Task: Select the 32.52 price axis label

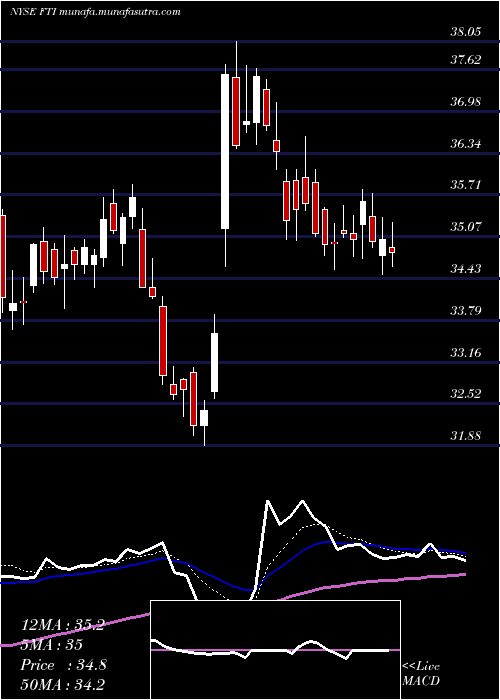Action: tap(466, 394)
